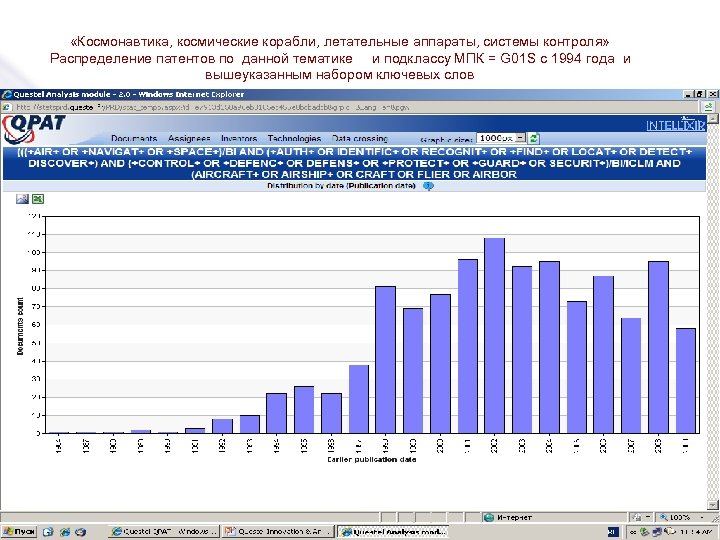The width and height of the screenshot is (720, 540).
Task: Export chart data to Excel icon
Action: [38, 199]
